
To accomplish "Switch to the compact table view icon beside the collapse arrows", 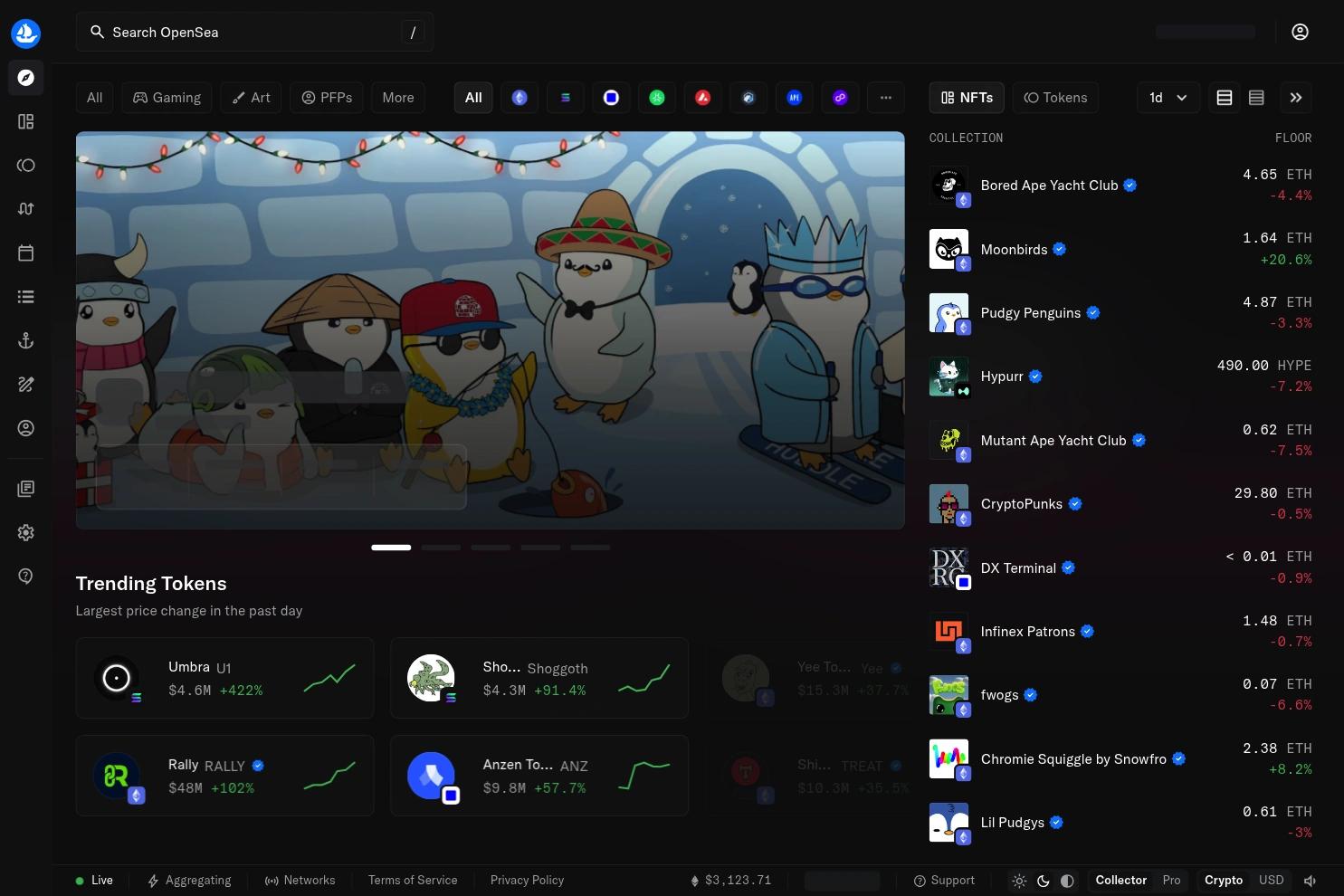I will pos(1256,98).
